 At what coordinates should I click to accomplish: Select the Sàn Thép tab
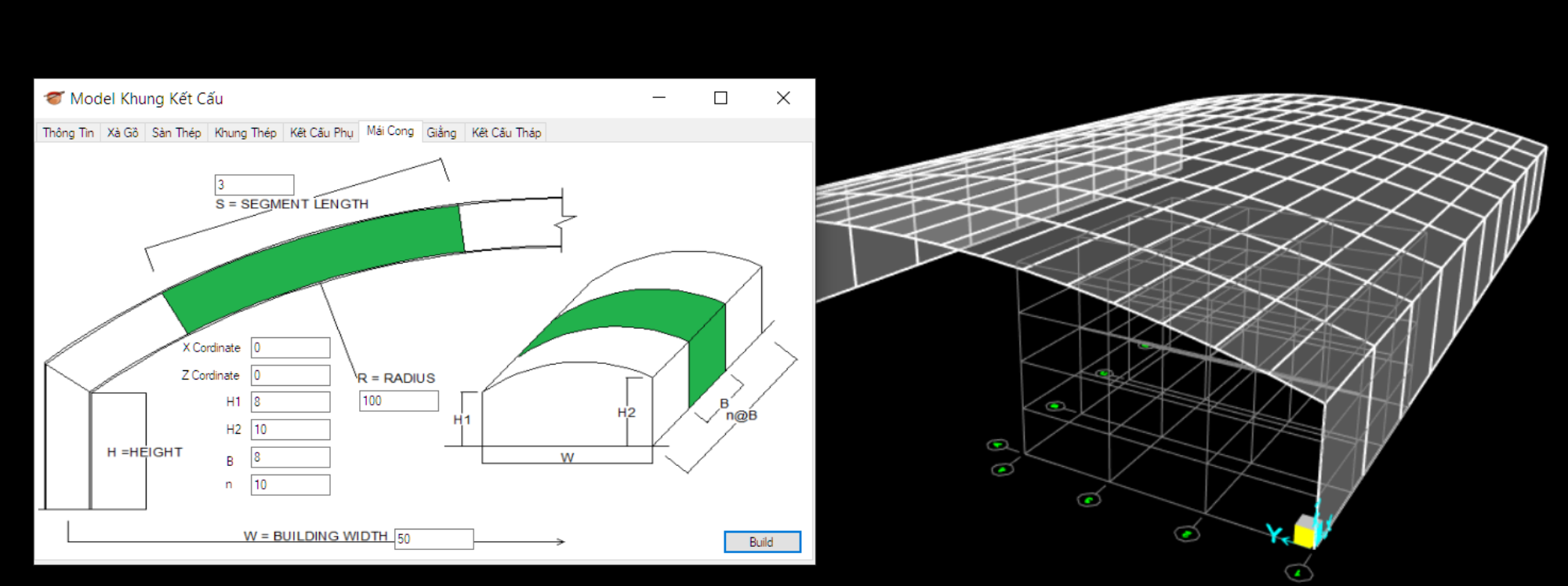click(176, 133)
